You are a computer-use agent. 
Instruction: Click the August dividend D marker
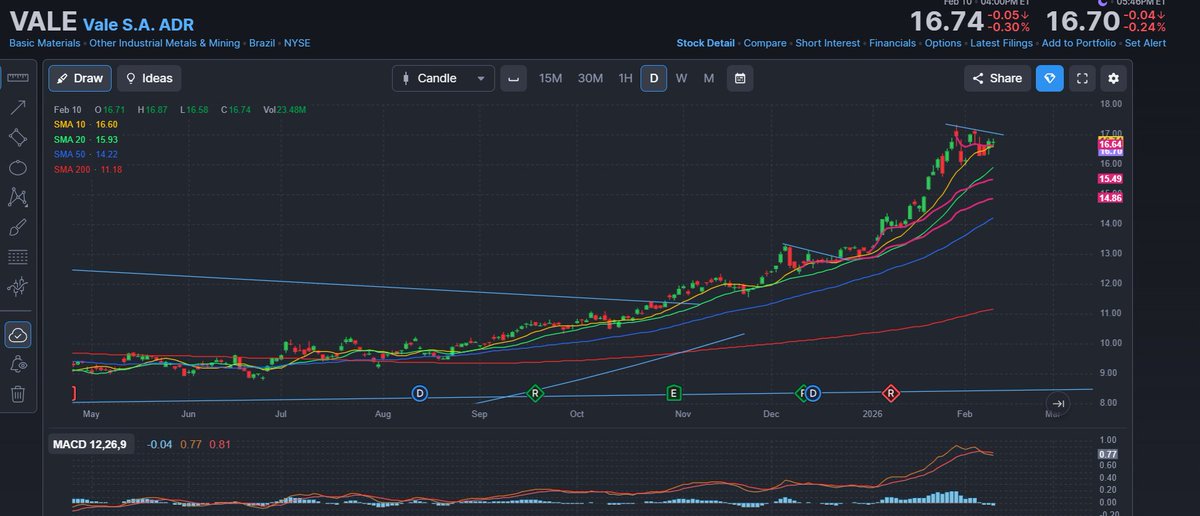point(419,394)
